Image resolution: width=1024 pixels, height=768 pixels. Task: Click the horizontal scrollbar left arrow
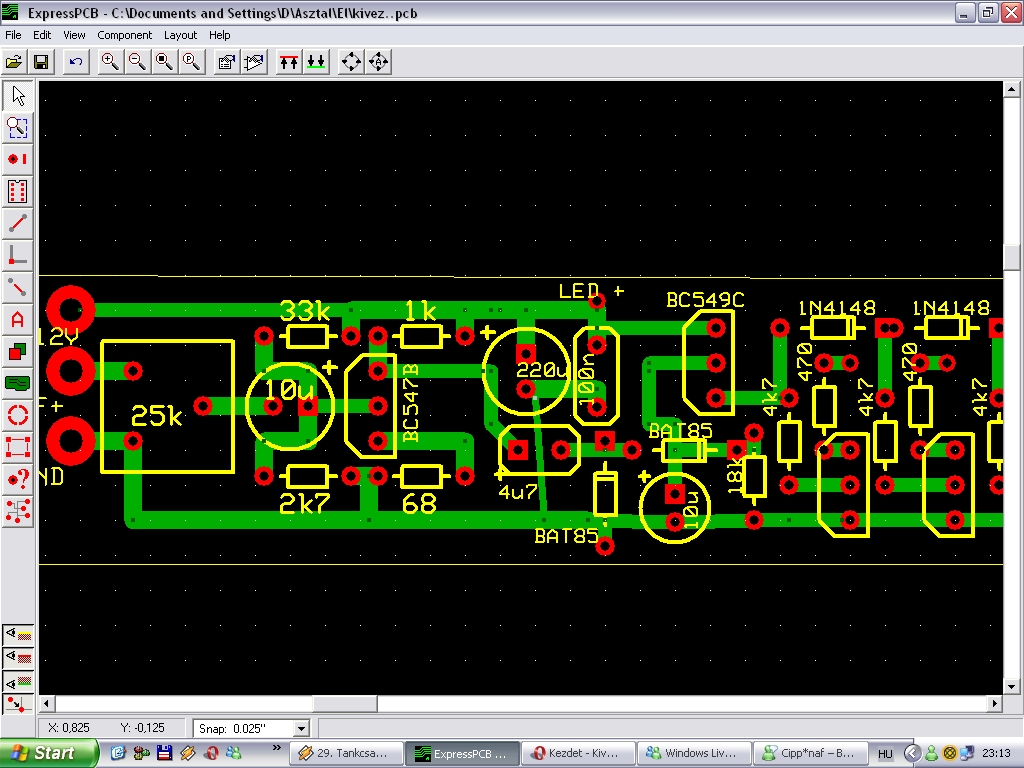(x=46, y=703)
